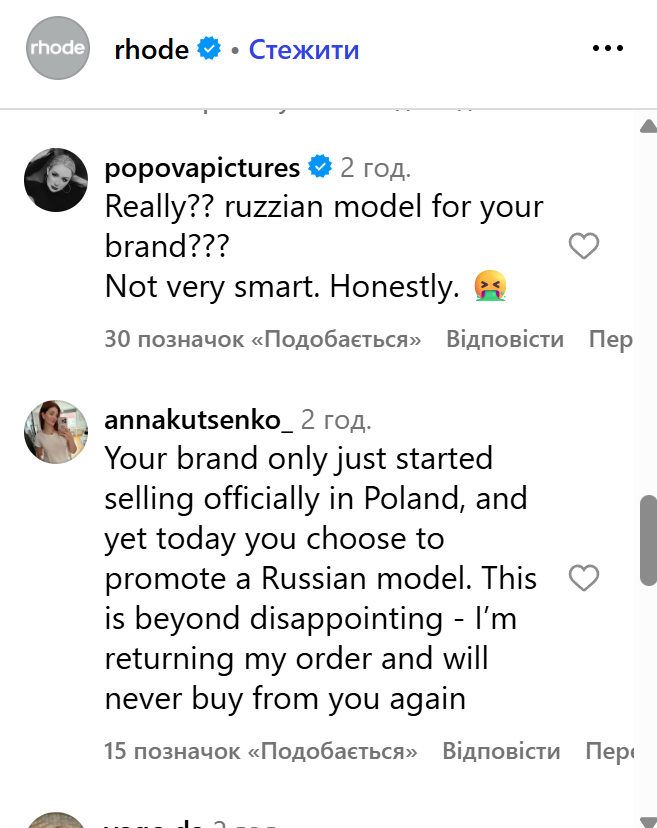Open the three-dot more options menu

(x=608, y=48)
